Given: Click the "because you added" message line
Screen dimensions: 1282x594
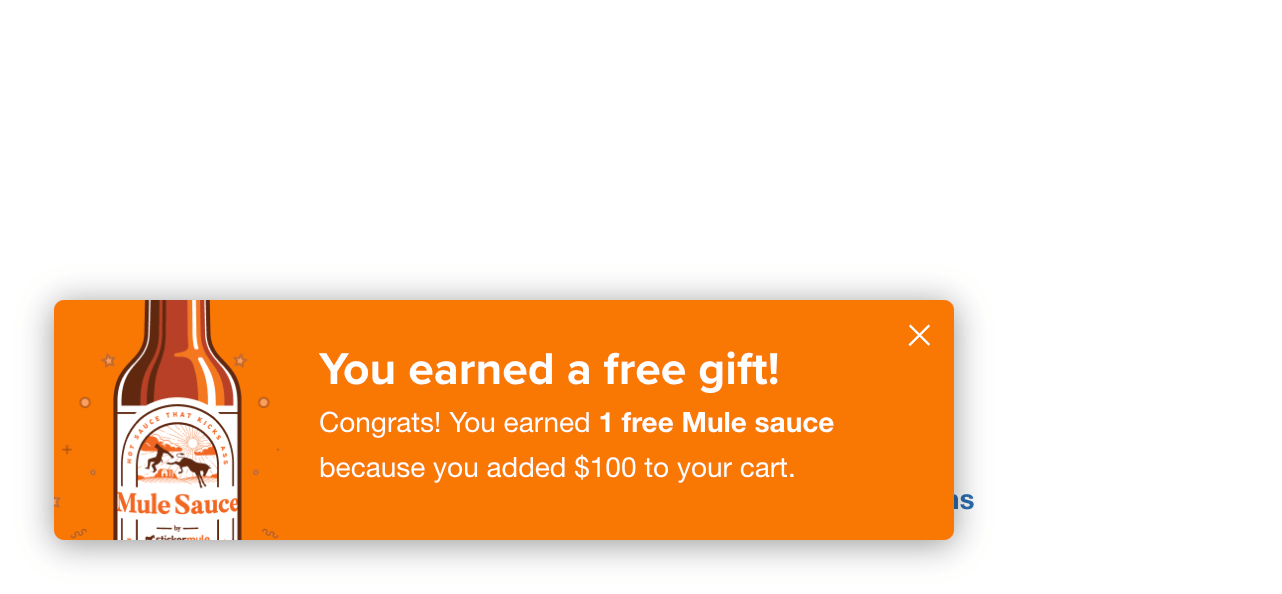Looking at the screenshot, I should 442,467.
